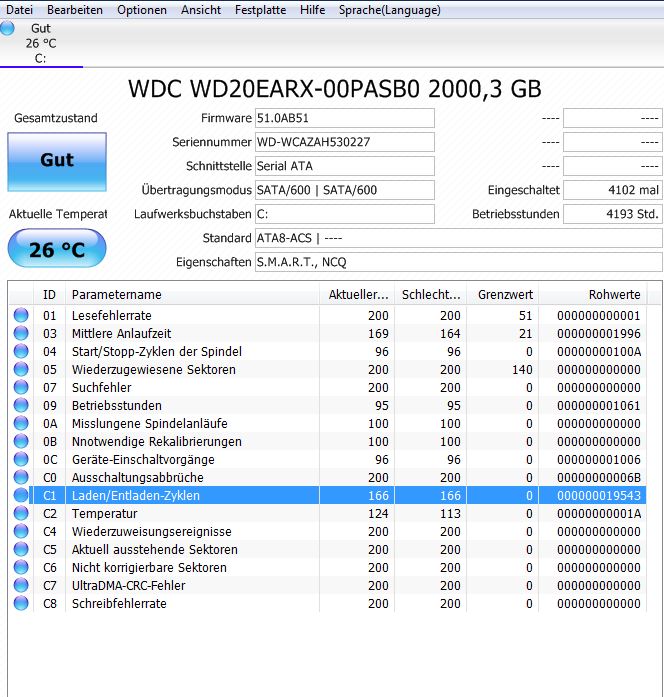The width and height of the screenshot is (664, 697).
Task: Click status orb for Wiederzugewiesene Sektoren row
Action: point(21,369)
